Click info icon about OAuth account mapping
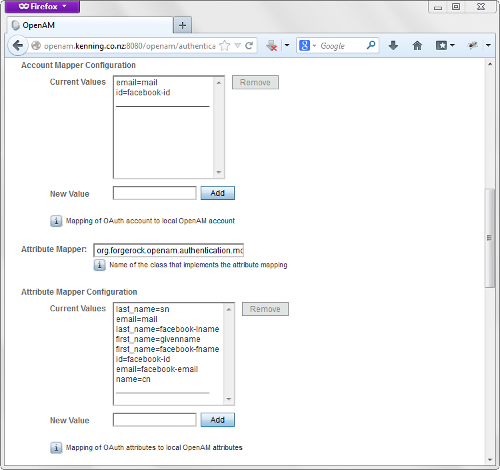The width and height of the screenshot is (500, 470). 56,221
